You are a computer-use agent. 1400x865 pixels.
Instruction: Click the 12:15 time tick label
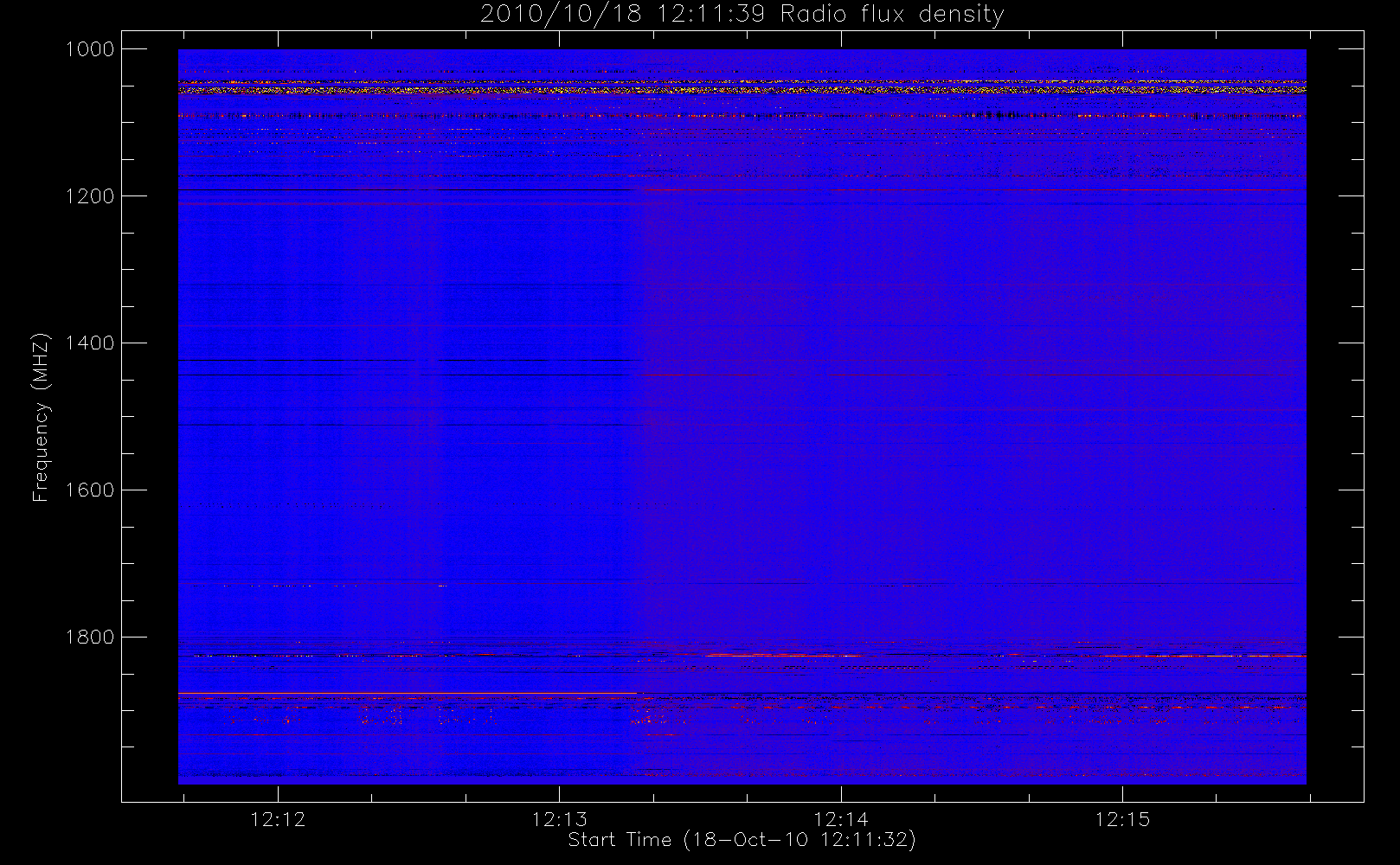[1122, 819]
